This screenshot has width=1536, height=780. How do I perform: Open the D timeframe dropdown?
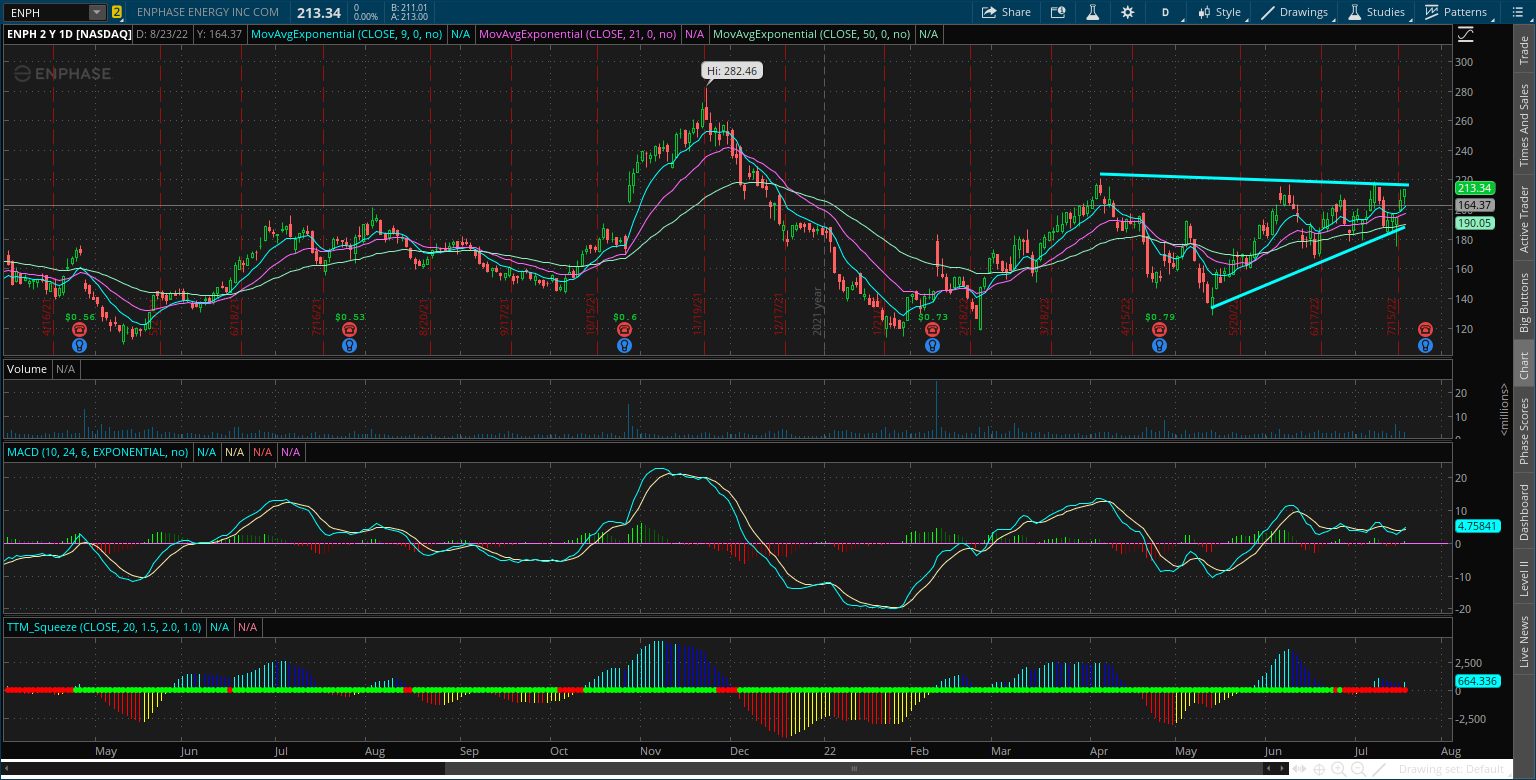[1168, 12]
